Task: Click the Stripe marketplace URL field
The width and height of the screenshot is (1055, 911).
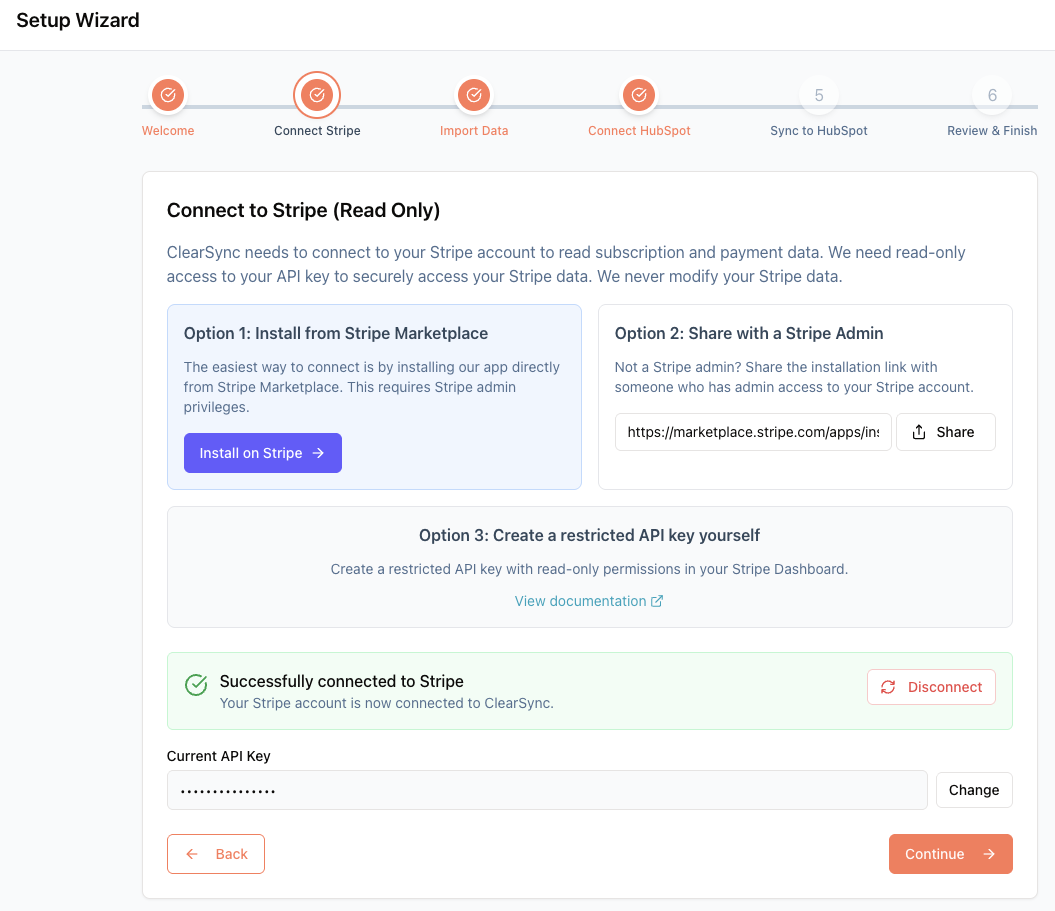Action: click(753, 432)
